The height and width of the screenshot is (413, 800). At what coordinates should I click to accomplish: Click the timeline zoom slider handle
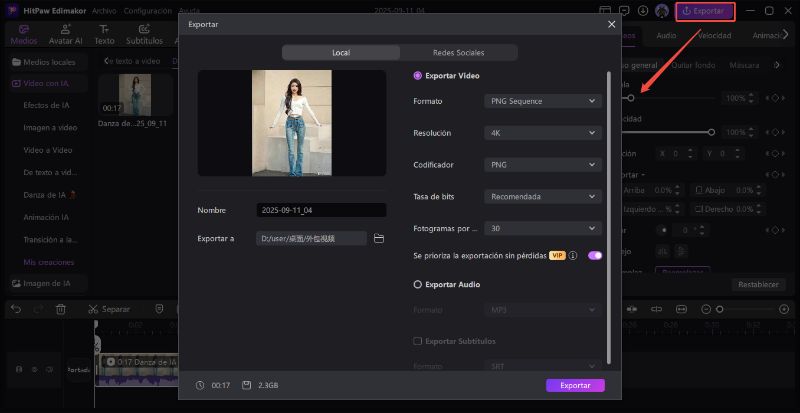point(719,309)
